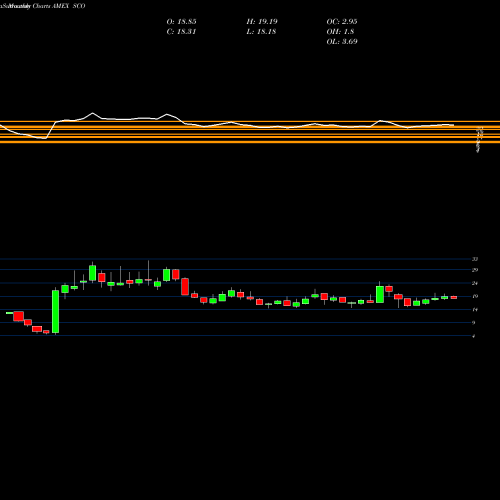Image resolution: width=500 pixels, height=500 pixels.
Task: Click the 'OH: 1.8' reading
Action: pos(340,32)
